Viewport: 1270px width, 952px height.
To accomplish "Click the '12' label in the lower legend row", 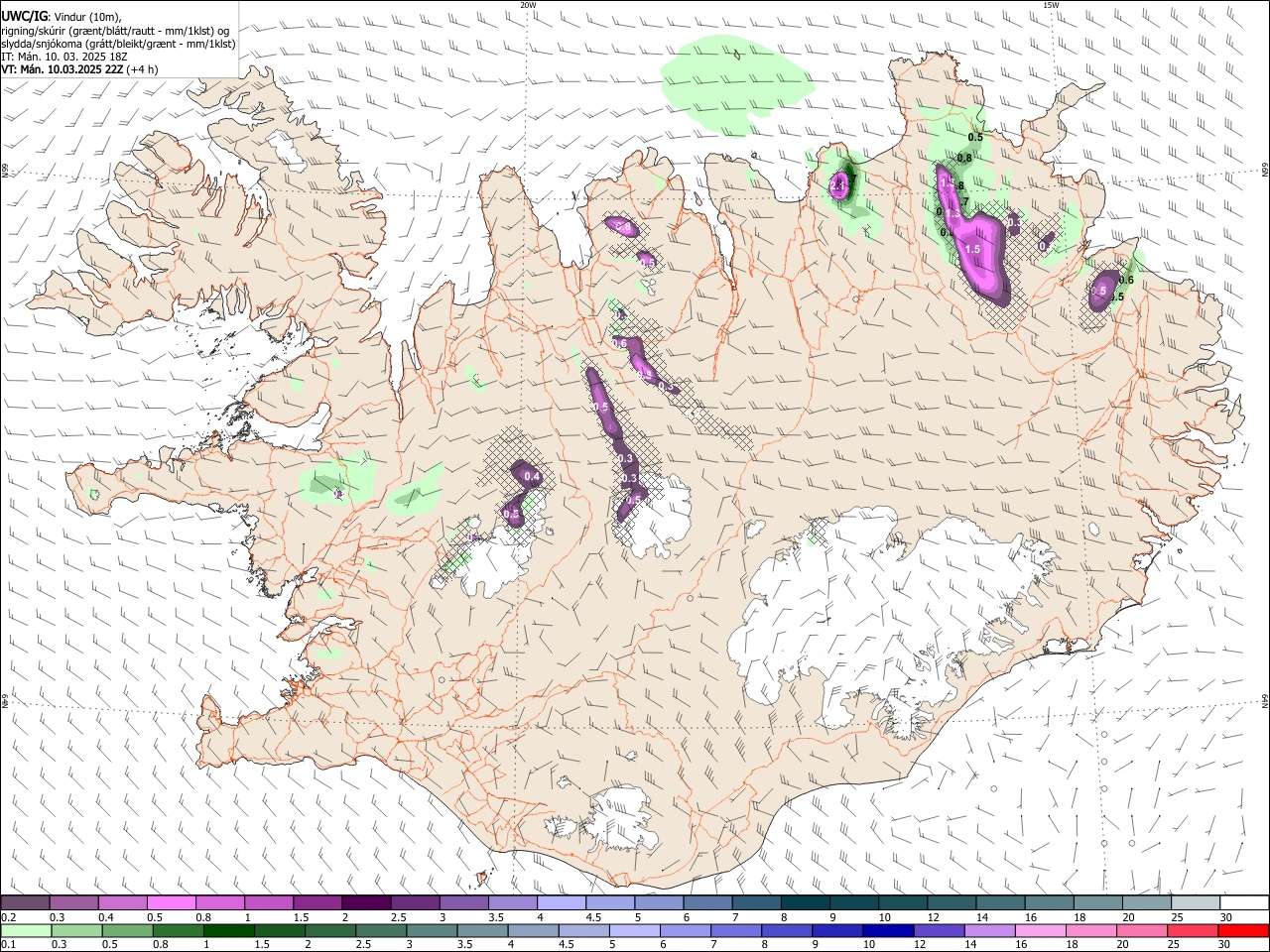I will coord(919,944).
